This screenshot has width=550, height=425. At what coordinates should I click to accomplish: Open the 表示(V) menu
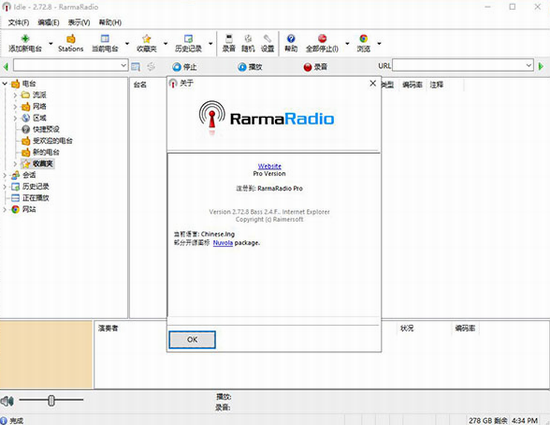tap(79, 22)
